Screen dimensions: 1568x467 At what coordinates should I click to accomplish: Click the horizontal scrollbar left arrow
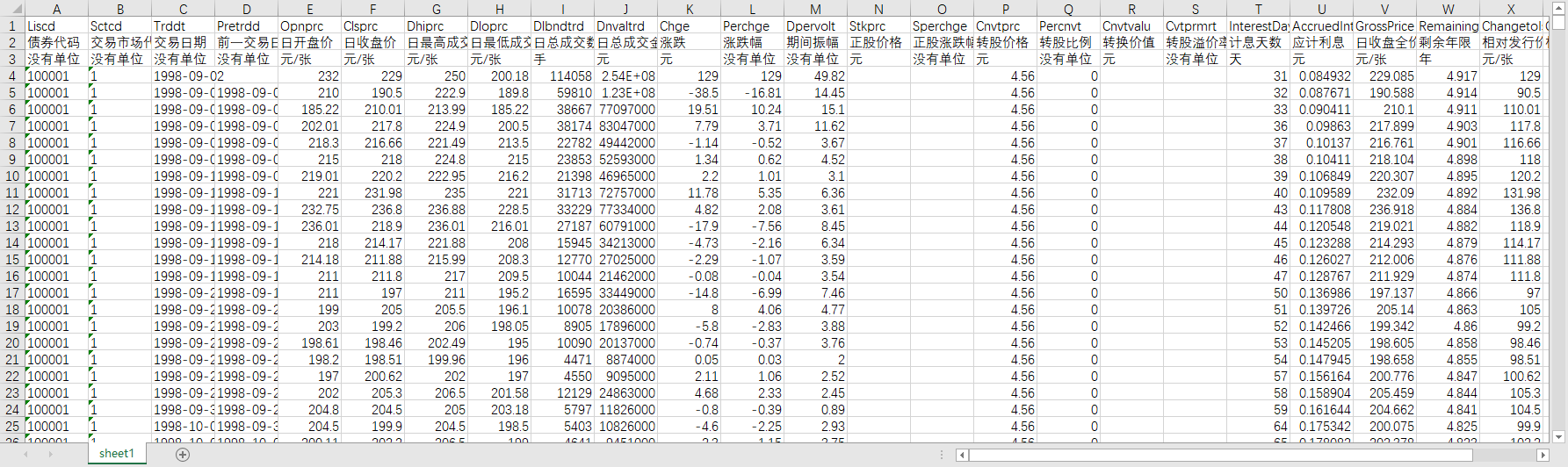click(962, 455)
